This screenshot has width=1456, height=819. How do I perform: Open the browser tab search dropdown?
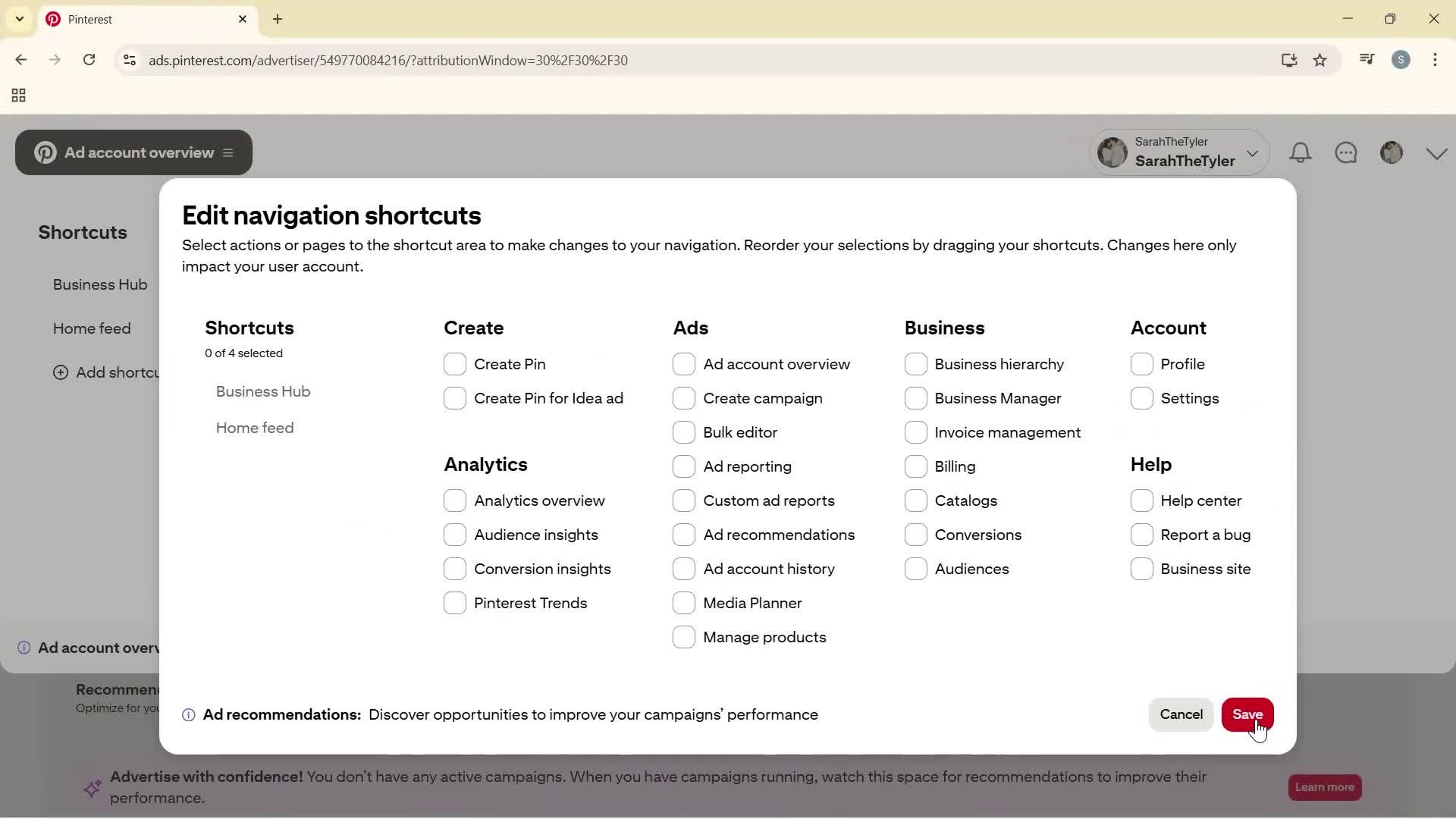point(19,19)
